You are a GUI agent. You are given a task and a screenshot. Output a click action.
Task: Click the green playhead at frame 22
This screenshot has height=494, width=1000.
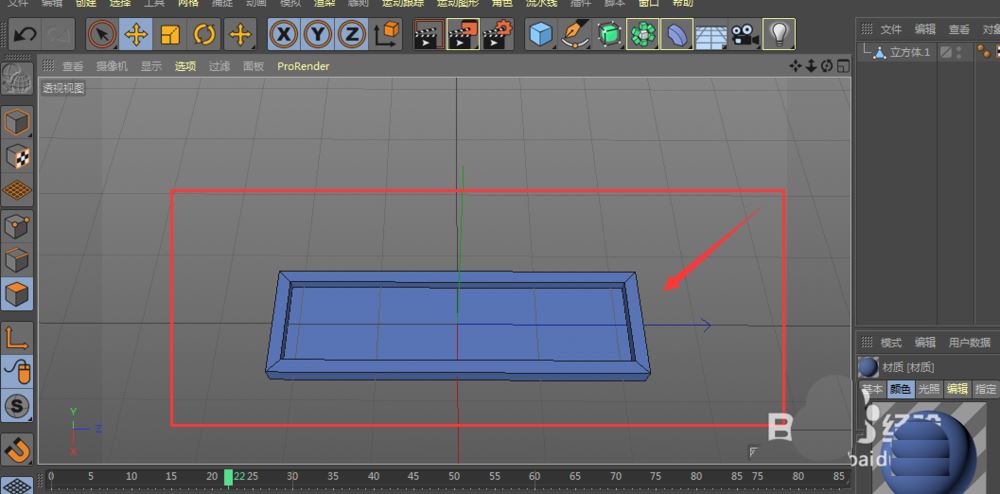pyautogui.click(x=228, y=477)
